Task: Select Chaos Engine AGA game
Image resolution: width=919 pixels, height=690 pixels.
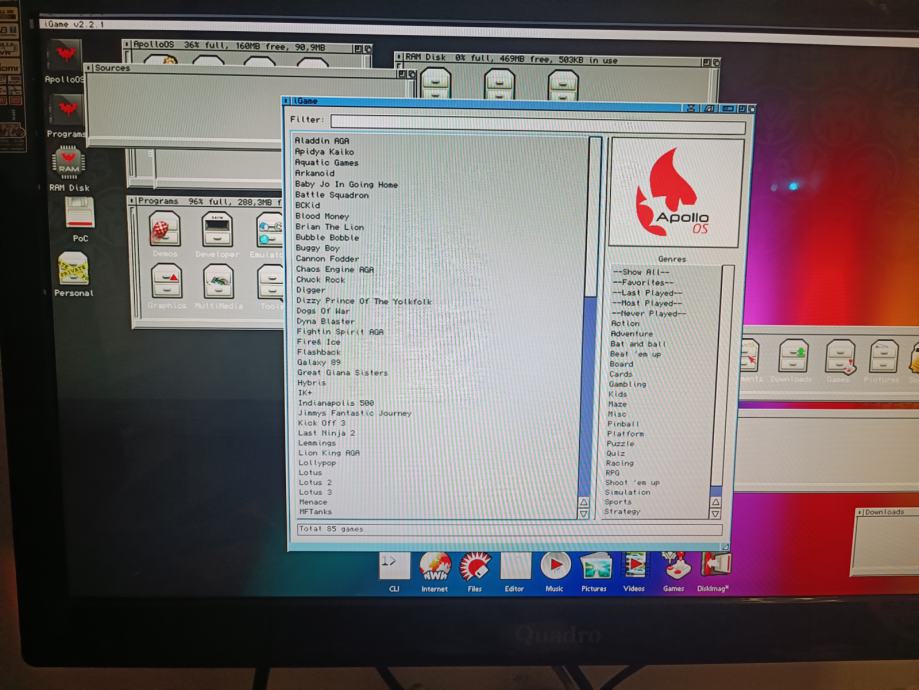Action: [335, 269]
